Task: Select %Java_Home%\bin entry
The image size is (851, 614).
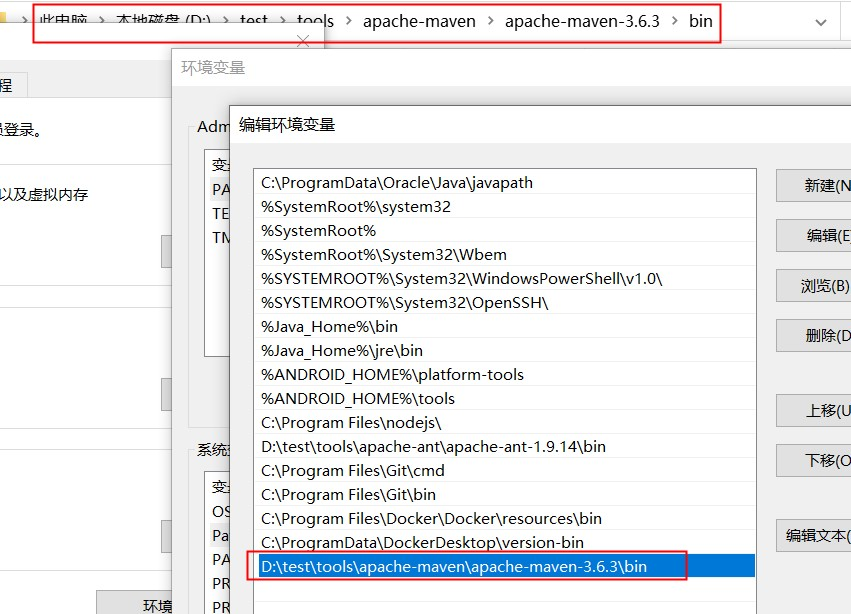Action: 505,326
